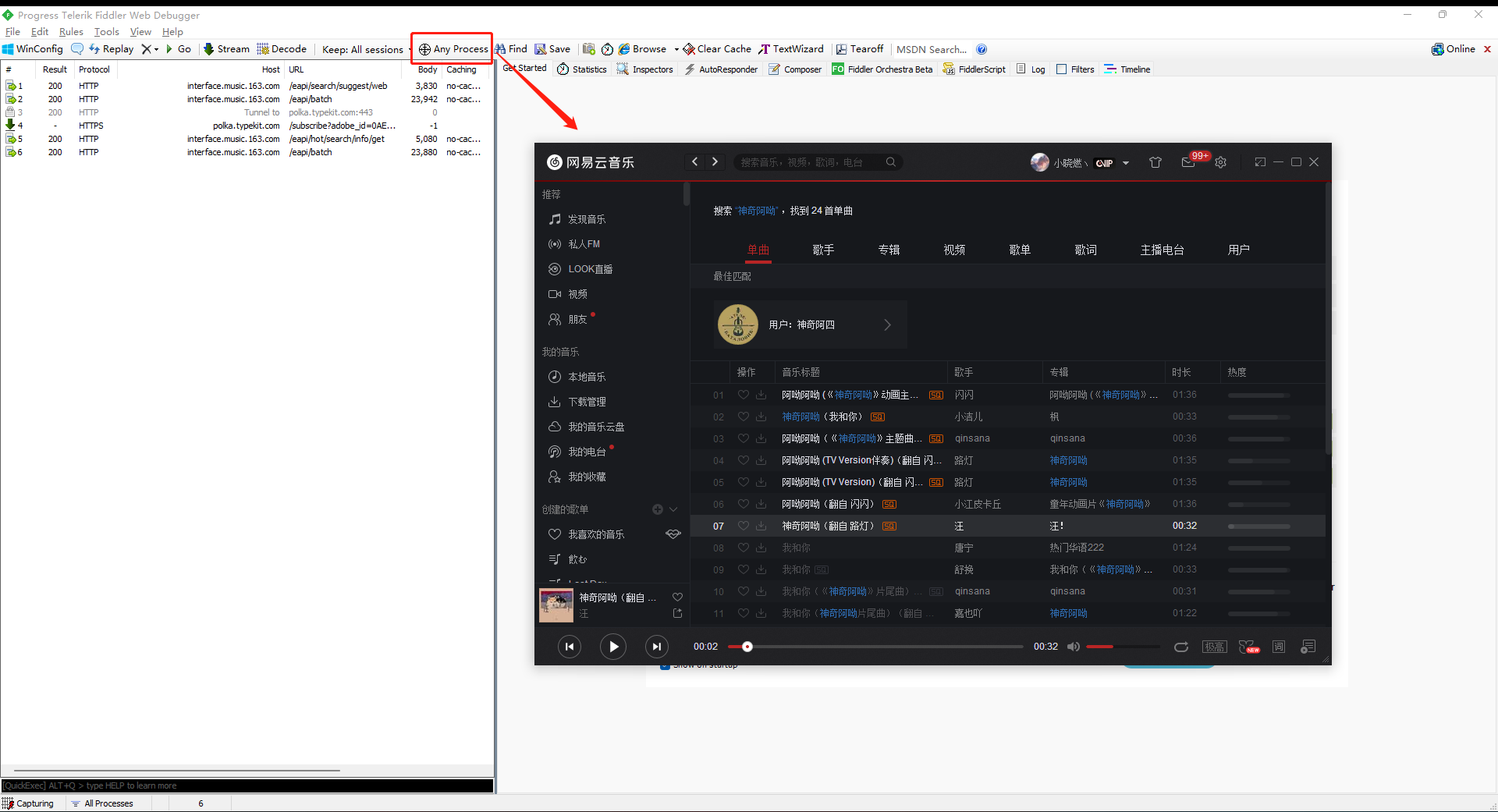Screen dimensions: 1498x812
Task: Click the Go resume button
Action: 179,49
